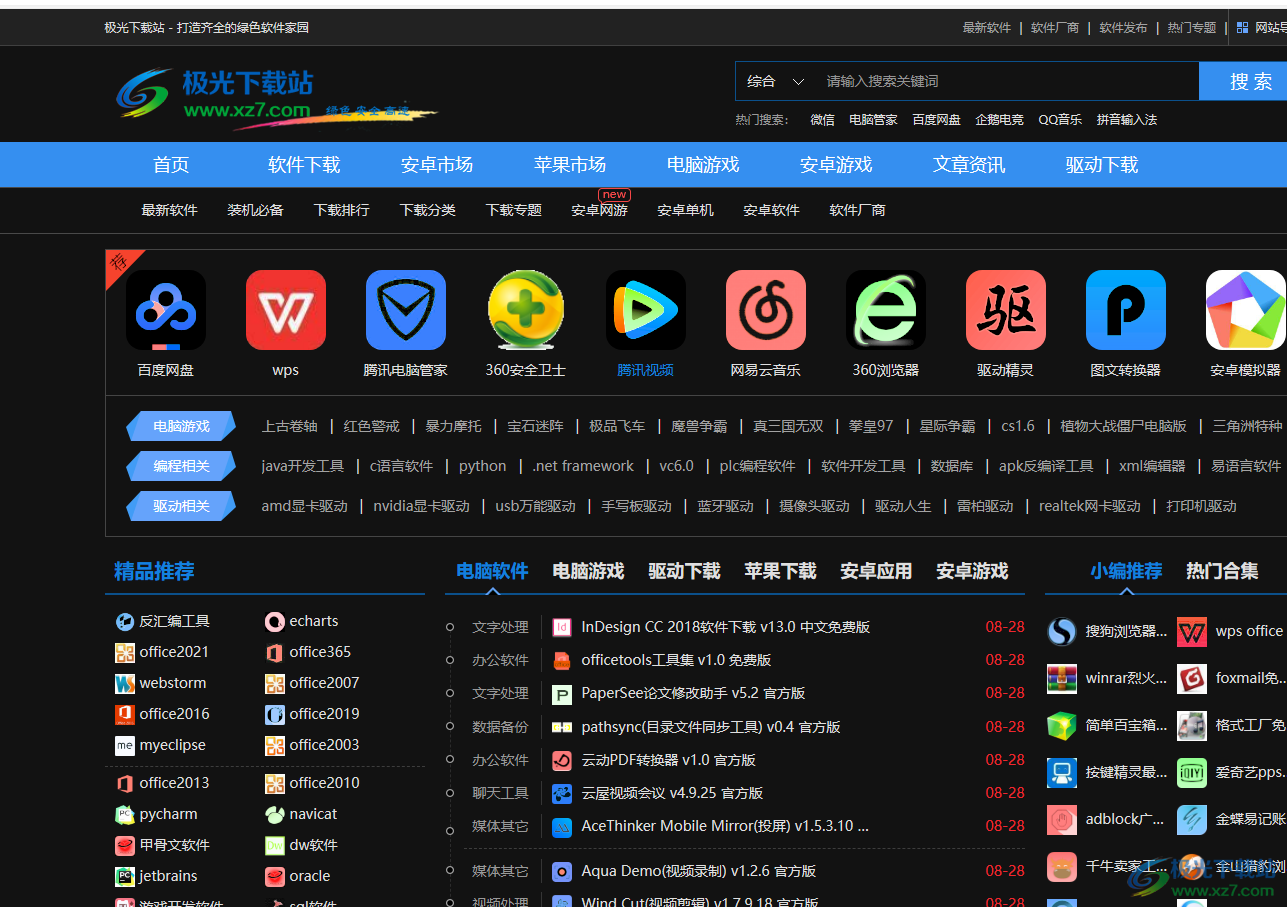This screenshot has height=907, width=1287.
Task: Open the 综合 search category dropdown
Action: tap(775, 81)
